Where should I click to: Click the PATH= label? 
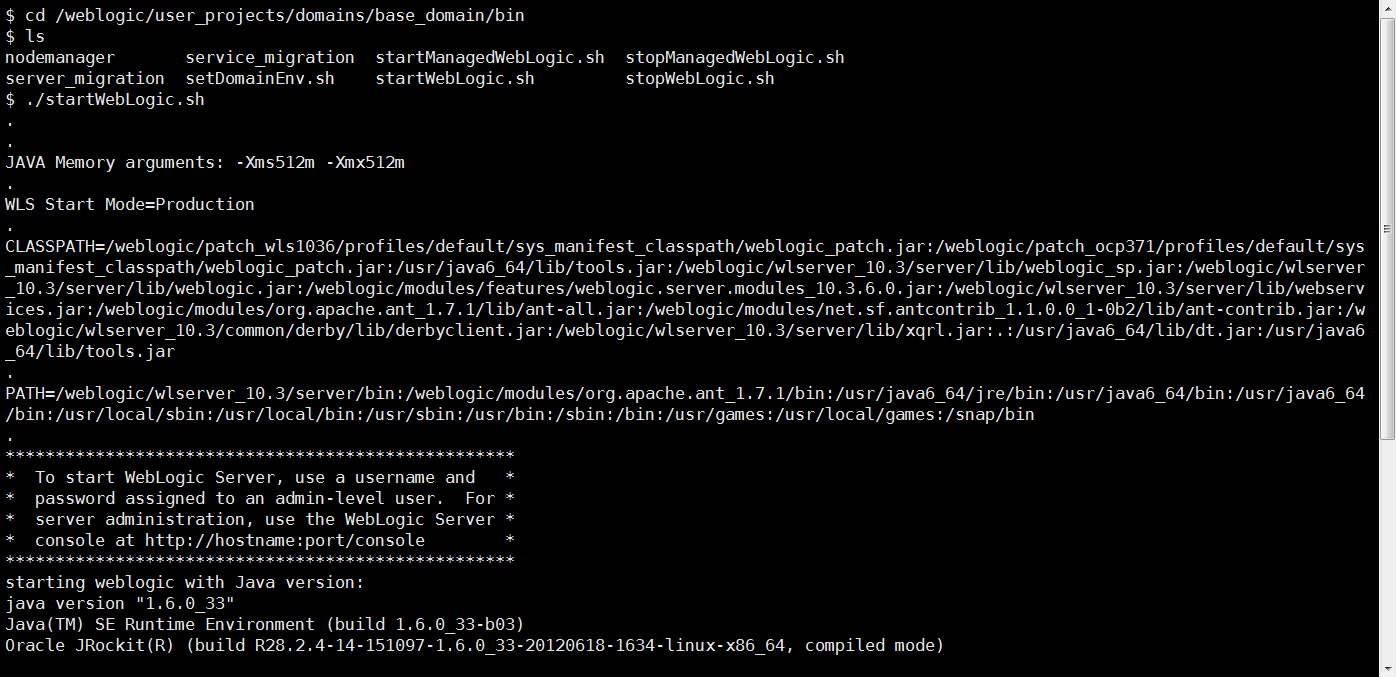25,394
